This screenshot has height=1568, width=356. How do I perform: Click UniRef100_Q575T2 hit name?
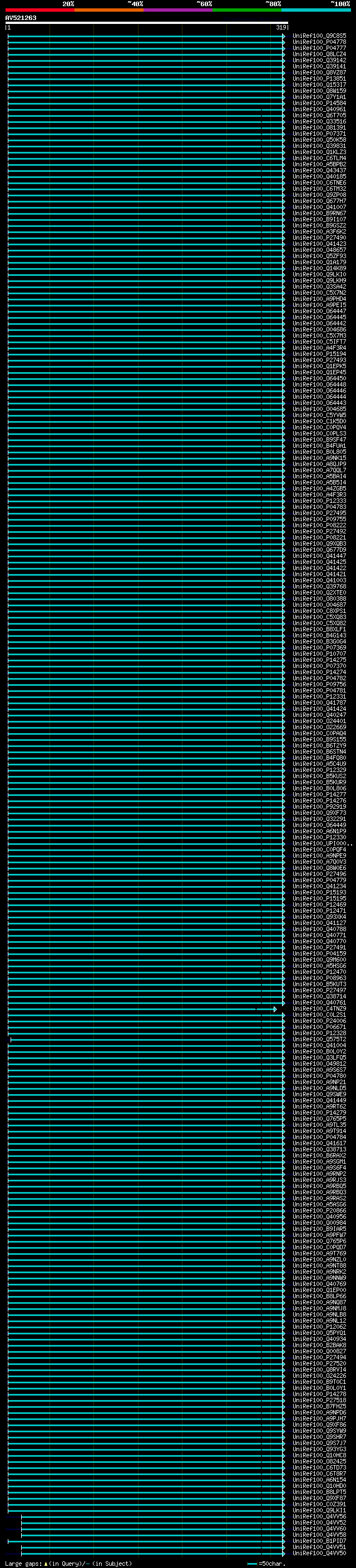pyautogui.click(x=319, y=1039)
